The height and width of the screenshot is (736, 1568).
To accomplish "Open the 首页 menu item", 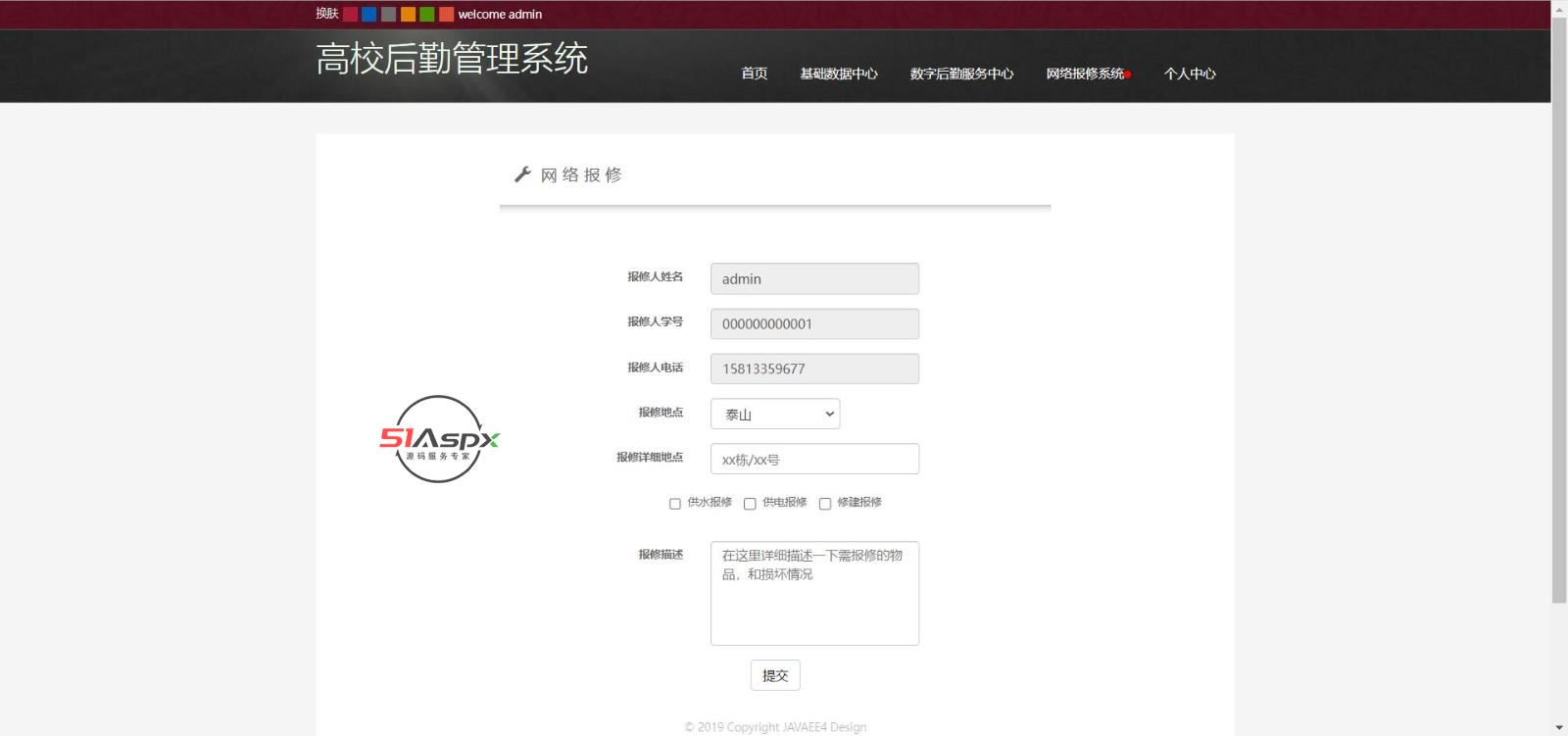I will coord(754,74).
